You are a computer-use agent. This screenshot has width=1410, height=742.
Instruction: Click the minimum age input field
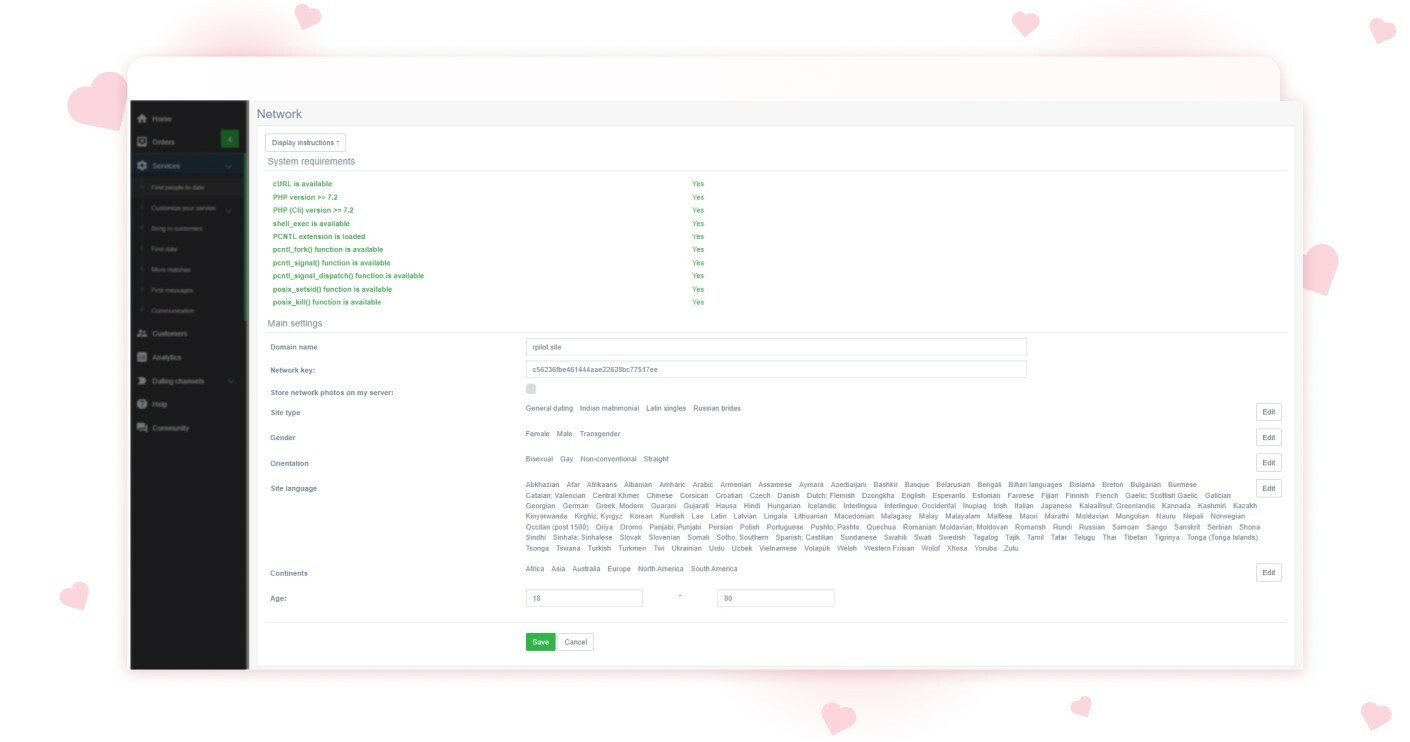(584, 597)
